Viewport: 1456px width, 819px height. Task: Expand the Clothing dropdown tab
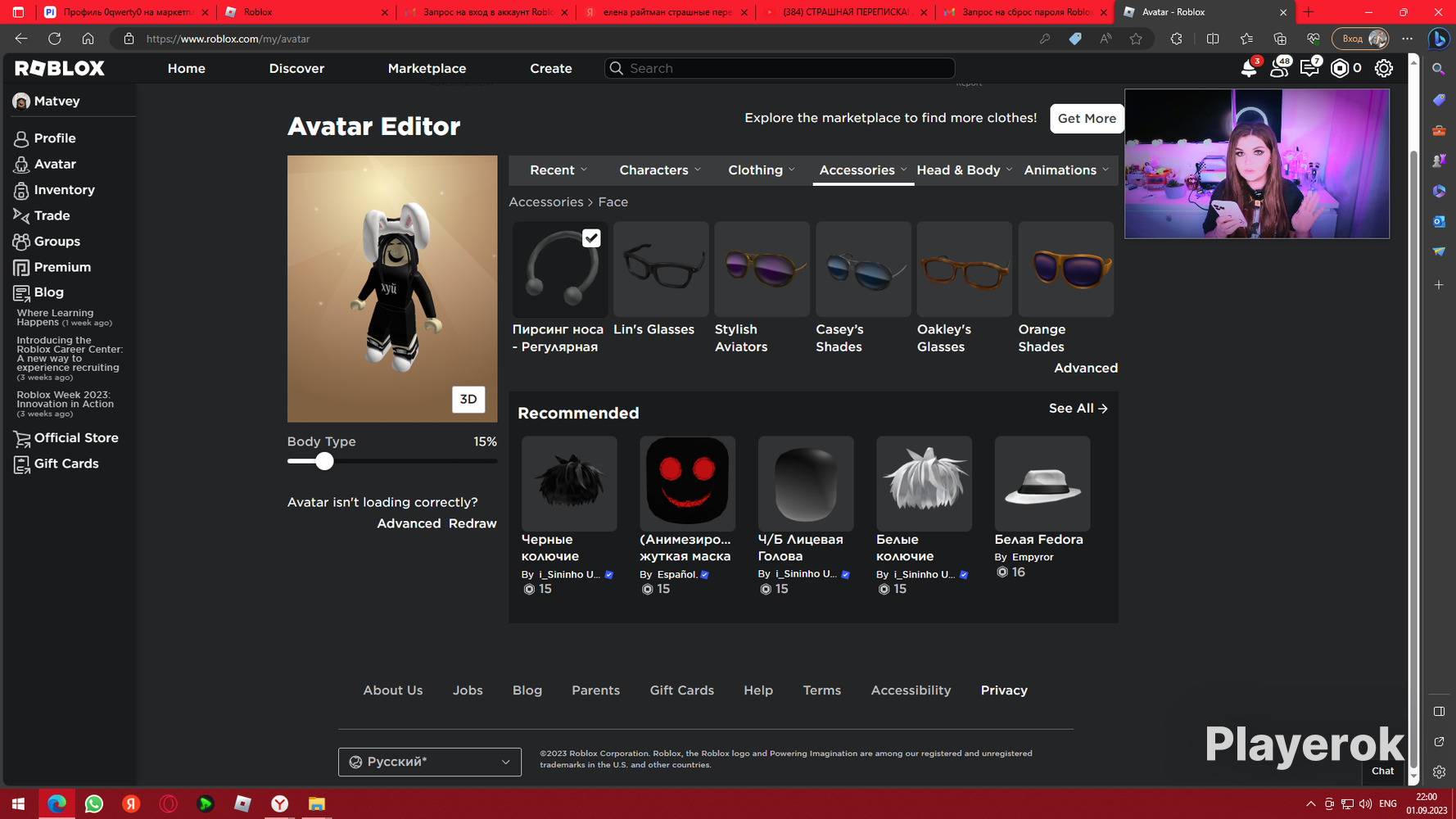[762, 170]
